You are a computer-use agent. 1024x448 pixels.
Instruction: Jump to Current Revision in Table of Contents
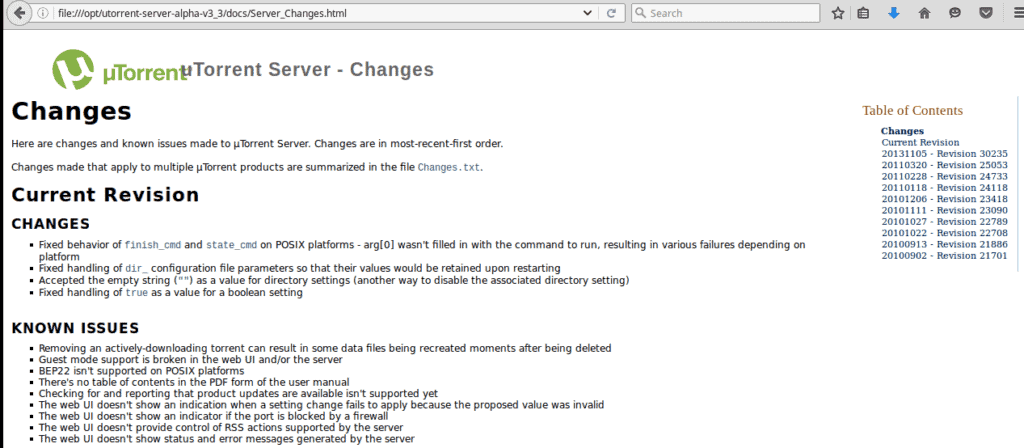click(x=920, y=142)
